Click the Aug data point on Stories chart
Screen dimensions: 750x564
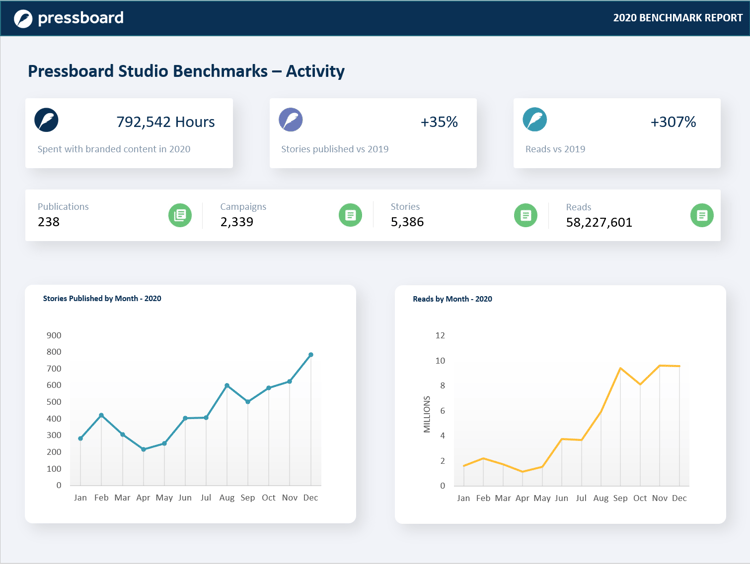click(x=227, y=385)
